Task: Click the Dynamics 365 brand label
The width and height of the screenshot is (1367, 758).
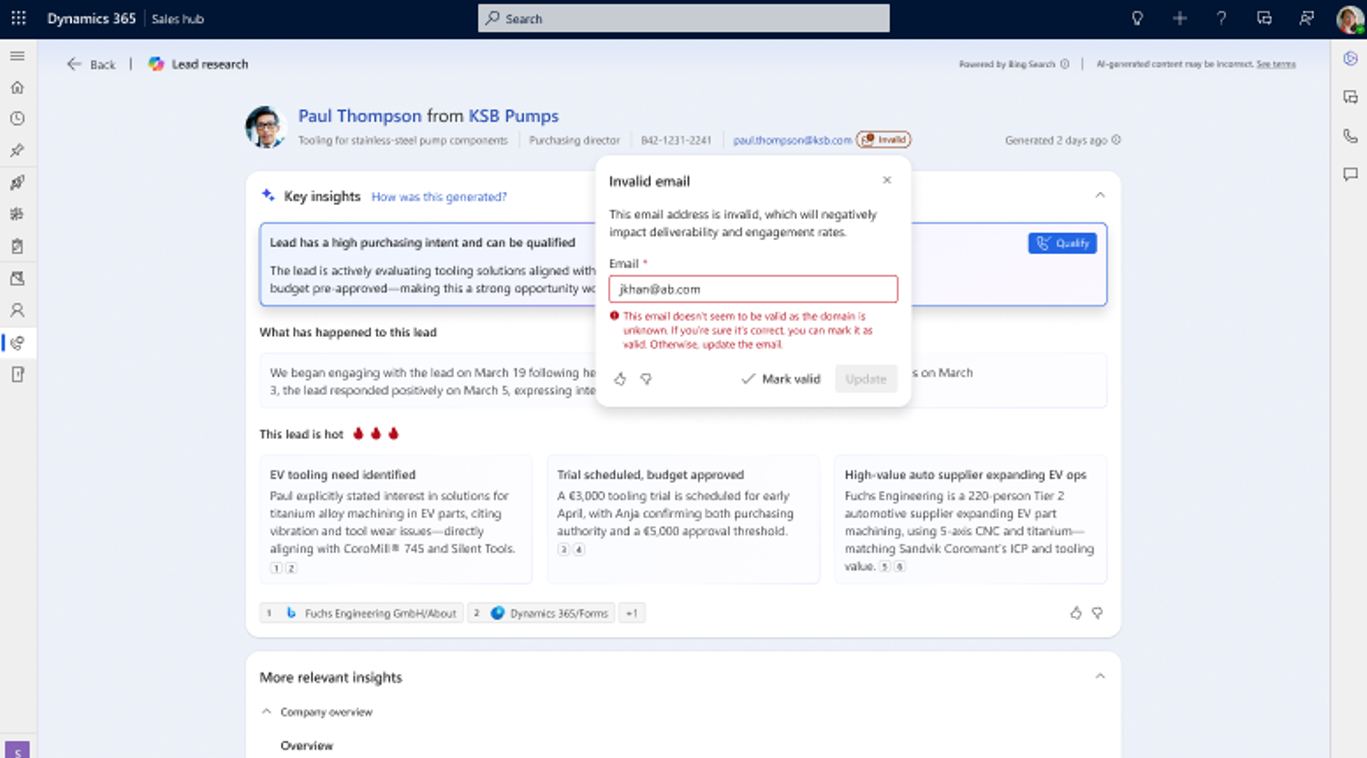Action: tap(91, 19)
